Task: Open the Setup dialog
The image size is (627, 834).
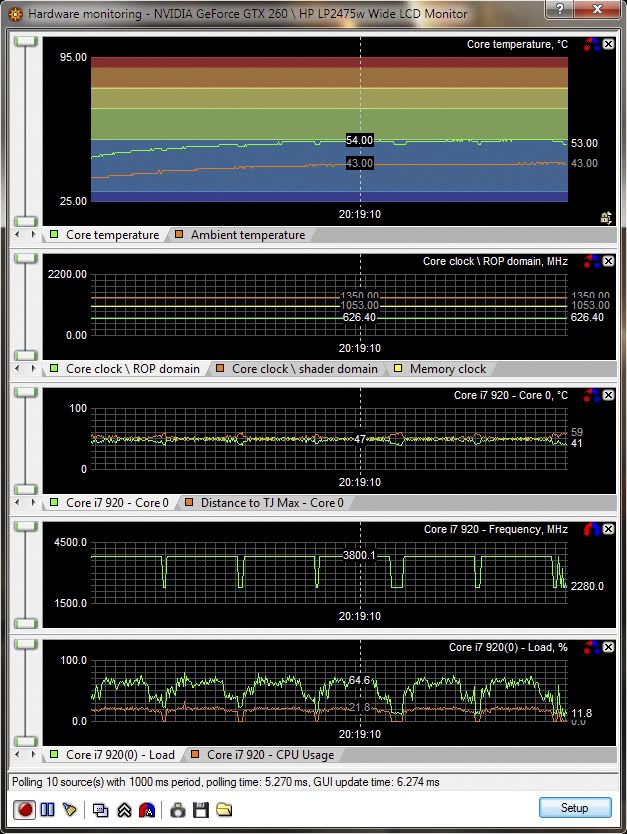Action: click(573, 807)
